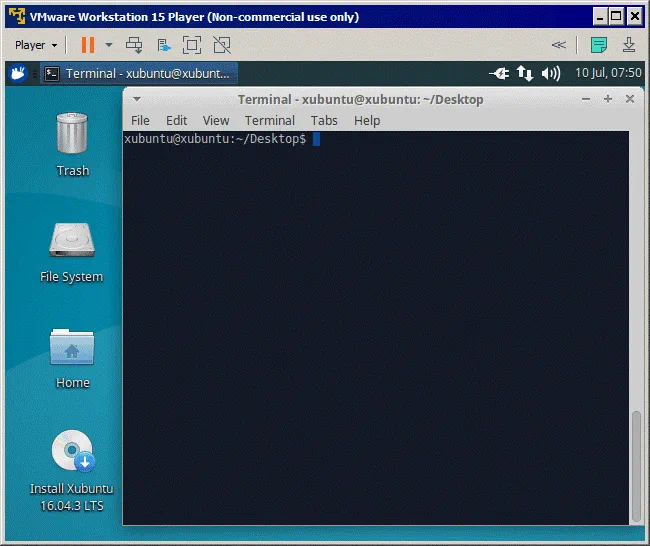The width and height of the screenshot is (650, 546).
Task: Open the volume speaker indicator
Action: tap(551, 73)
